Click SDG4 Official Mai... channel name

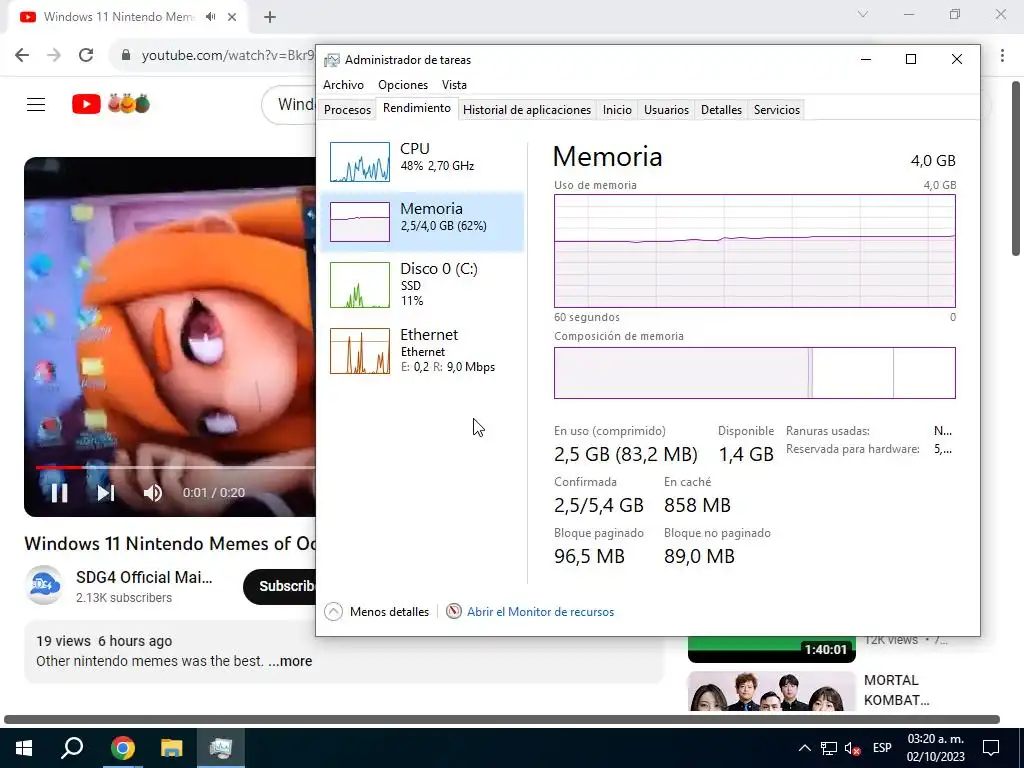[144, 577]
